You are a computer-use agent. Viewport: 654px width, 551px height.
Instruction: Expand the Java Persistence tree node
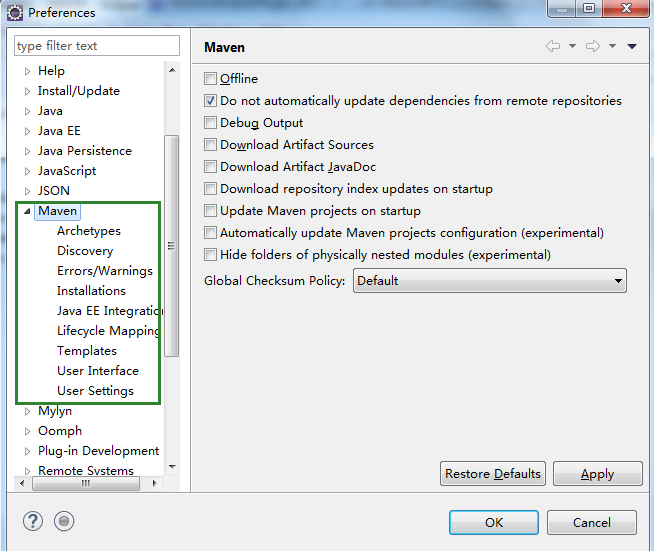click(x=27, y=151)
